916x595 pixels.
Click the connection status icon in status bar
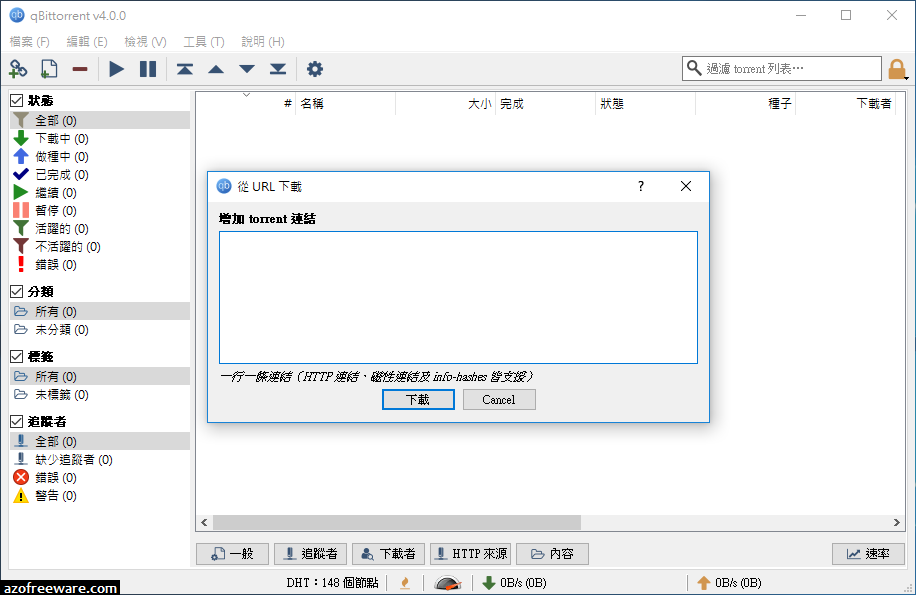447,582
